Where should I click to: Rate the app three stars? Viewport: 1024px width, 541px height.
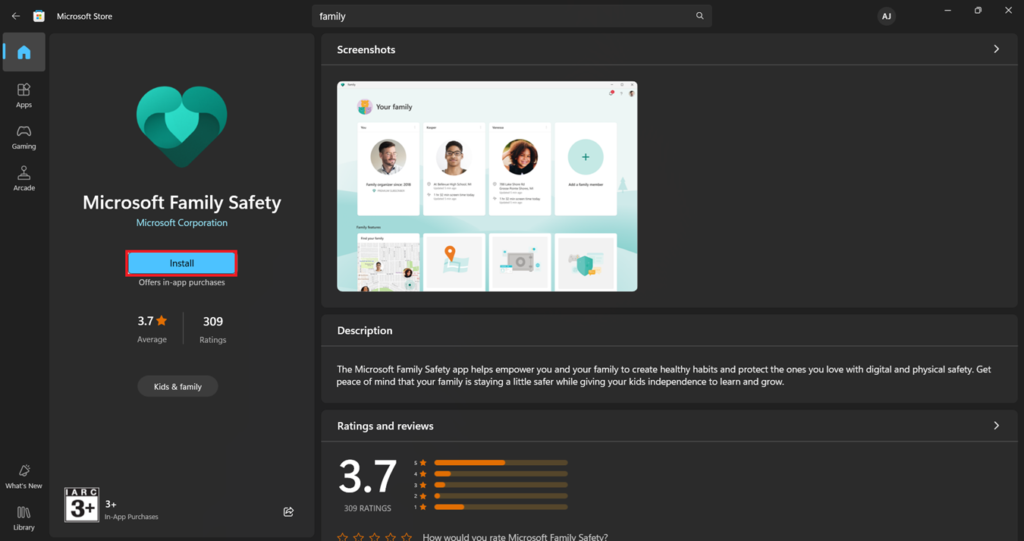(x=374, y=537)
